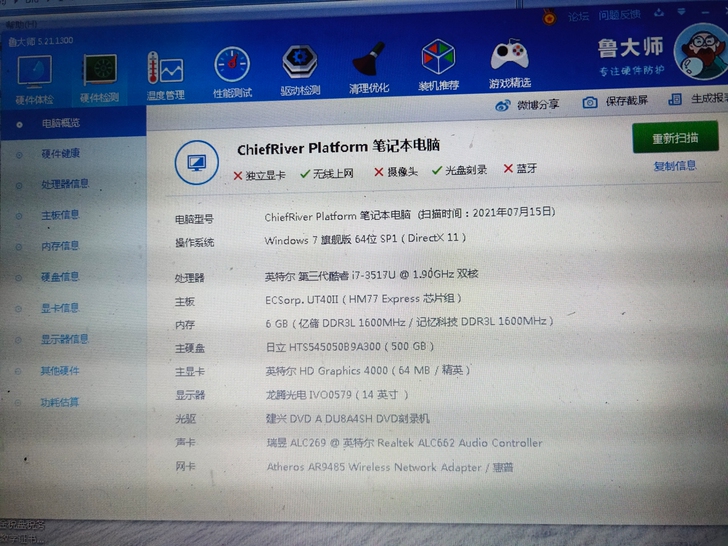Select 功耗估算 in the sidebar

(60, 402)
